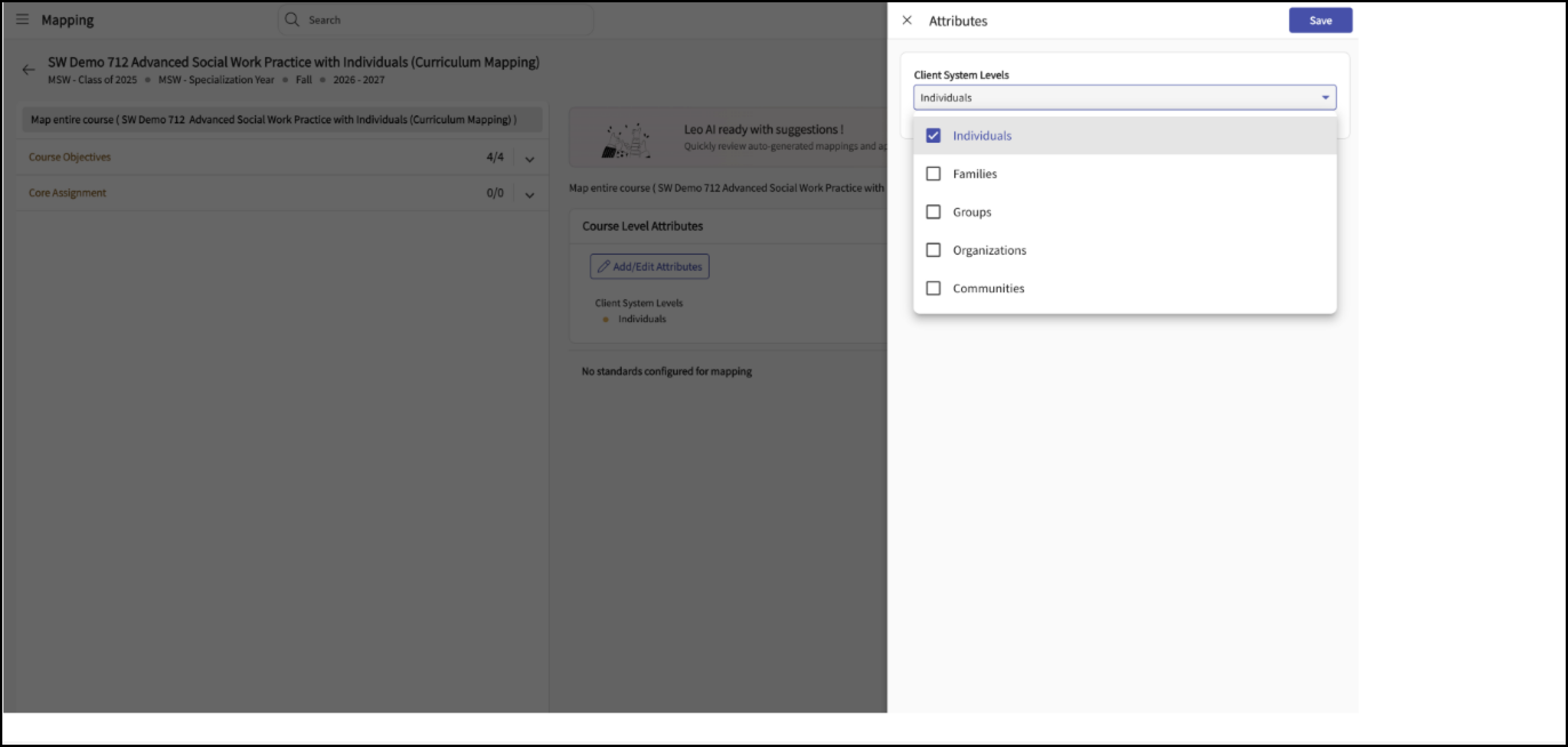The width and height of the screenshot is (1568, 747).
Task: Click the Individuals value under Client System Levels
Action: pos(642,319)
